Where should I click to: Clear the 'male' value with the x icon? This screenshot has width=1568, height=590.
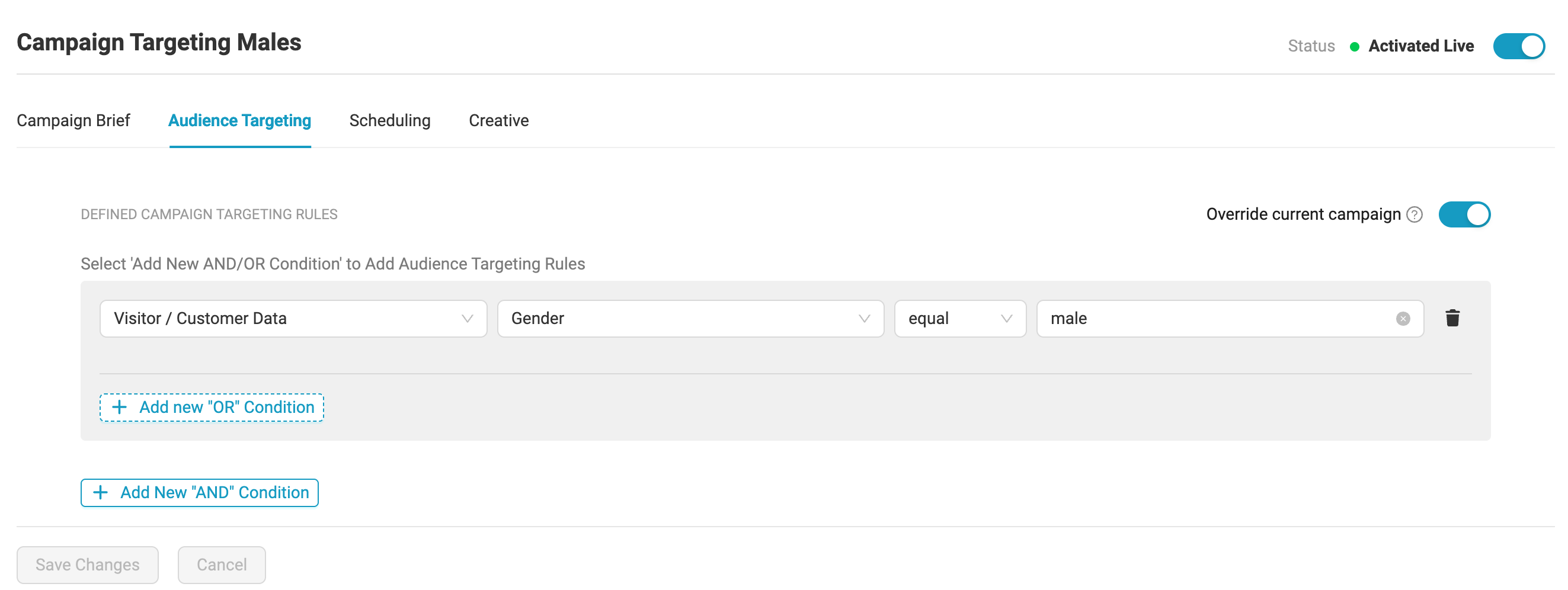(x=1403, y=319)
